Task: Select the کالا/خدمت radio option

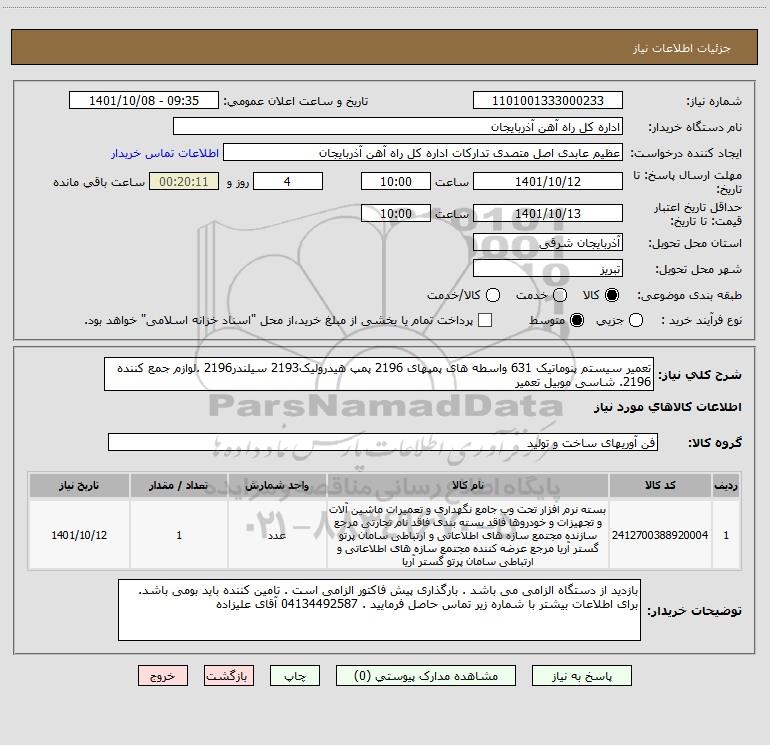Action: pyautogui.click(x=493, y=295)
